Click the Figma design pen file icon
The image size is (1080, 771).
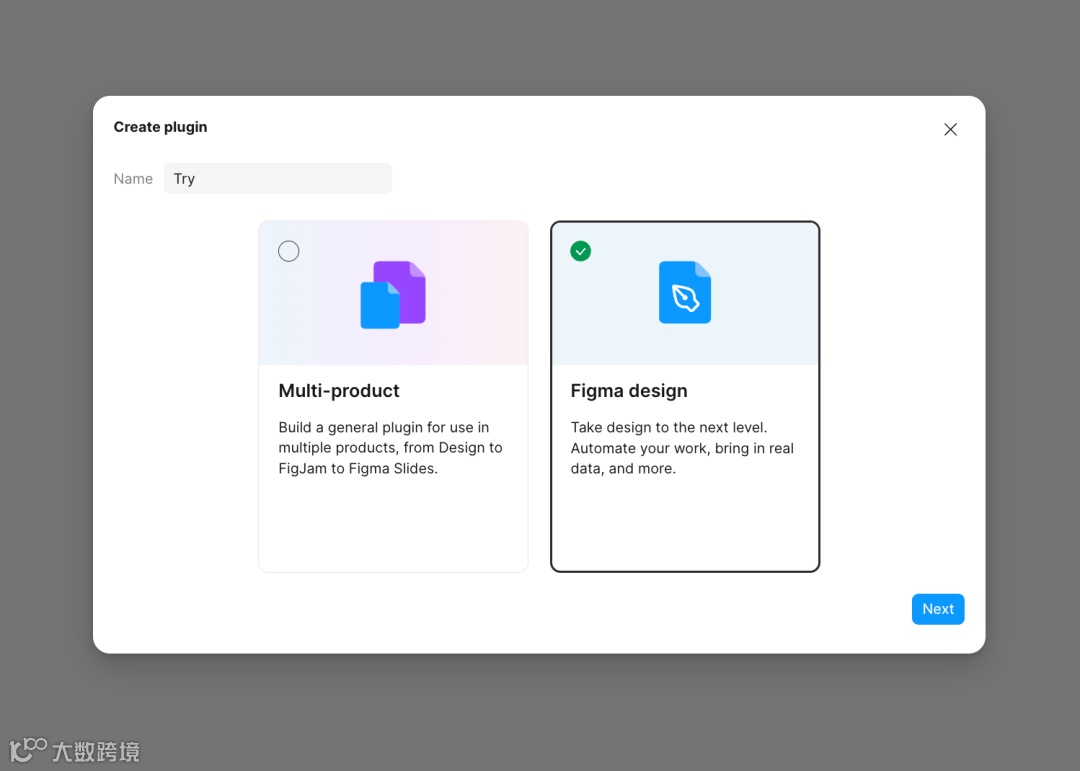(x=685, y=292)
